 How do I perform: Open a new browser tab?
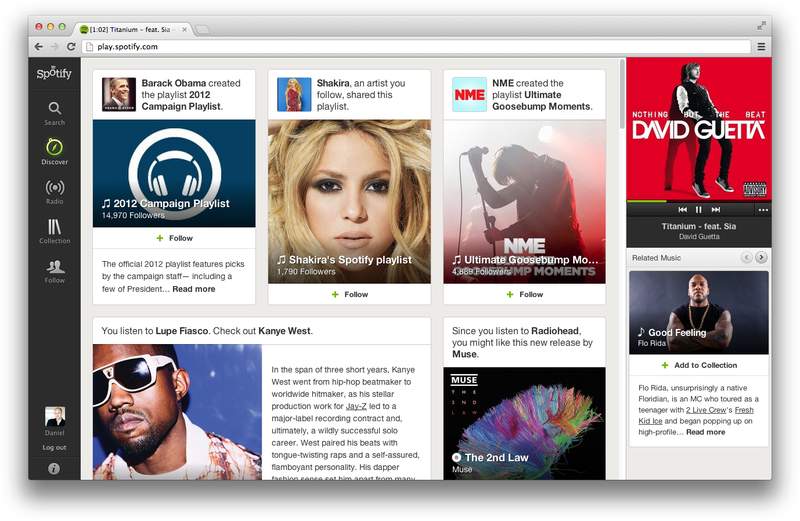point(203,30)
